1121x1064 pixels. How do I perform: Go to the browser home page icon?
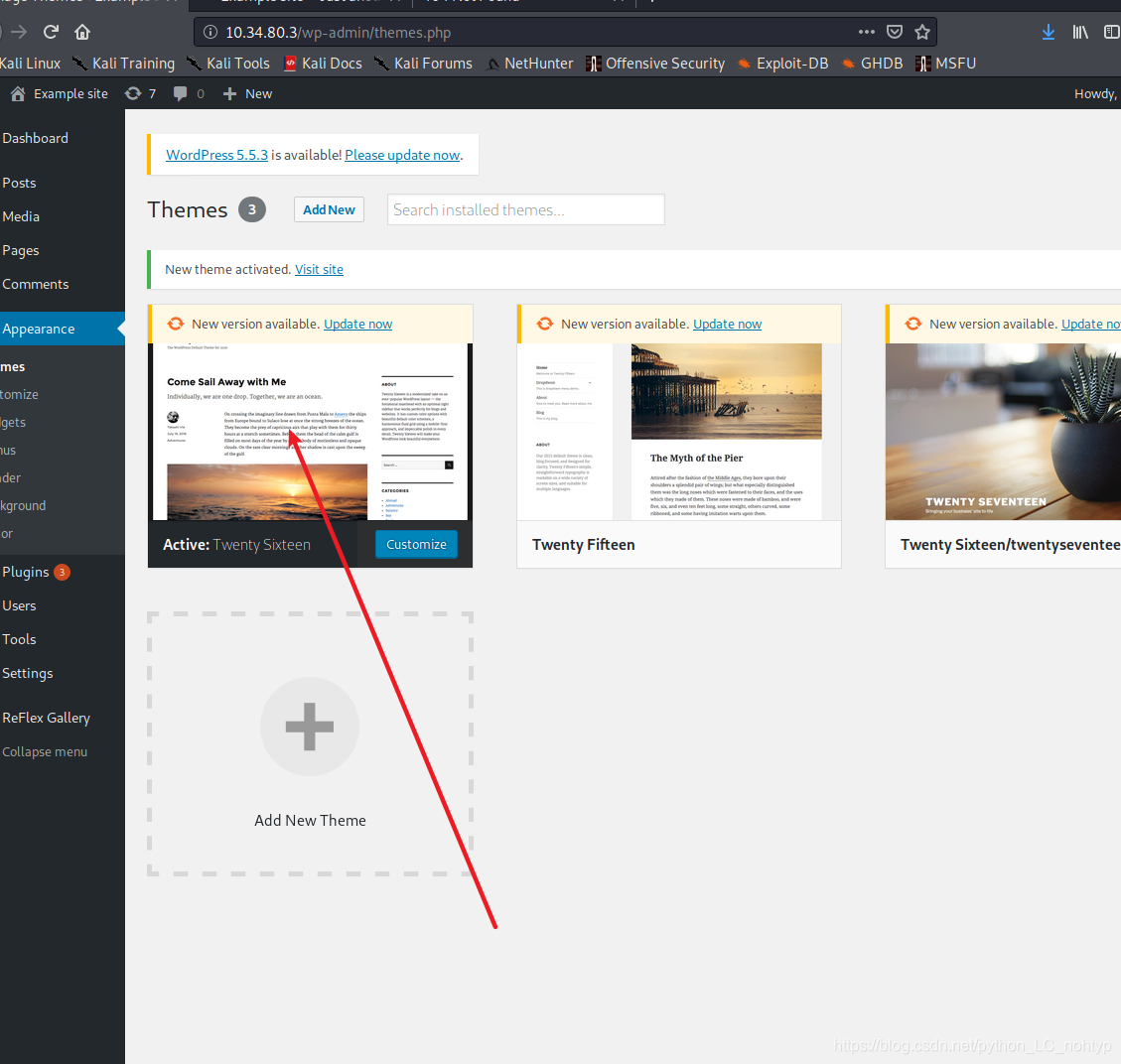[82, 32]
